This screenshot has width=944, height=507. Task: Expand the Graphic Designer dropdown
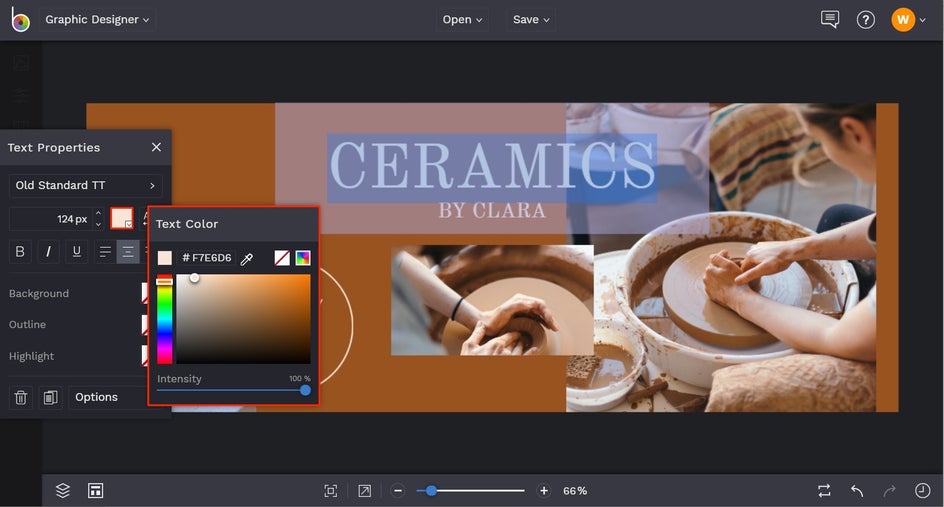pyautogui.click(x=97, y=20)
